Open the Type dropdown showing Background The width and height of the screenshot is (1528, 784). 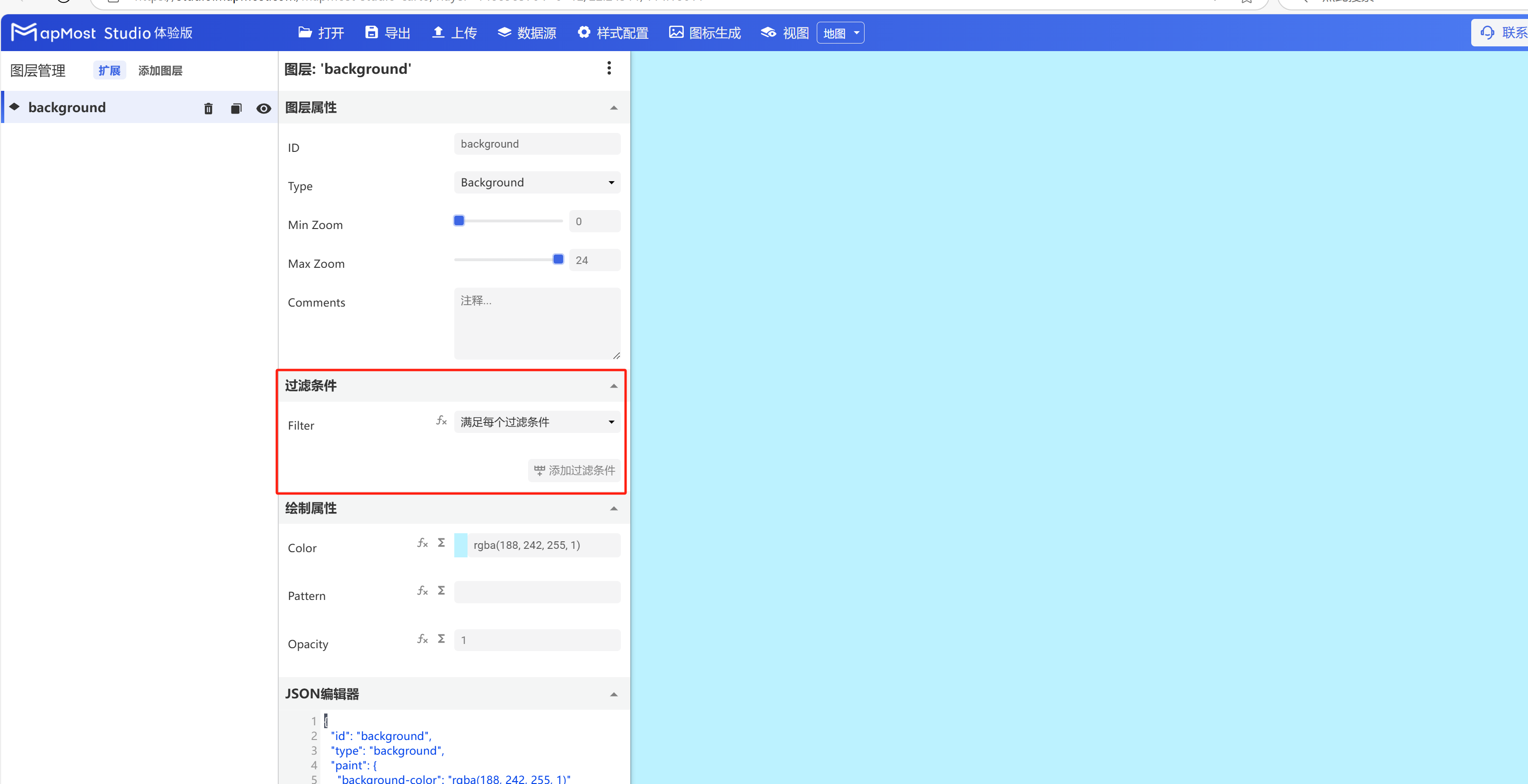(x=536, y=182)
